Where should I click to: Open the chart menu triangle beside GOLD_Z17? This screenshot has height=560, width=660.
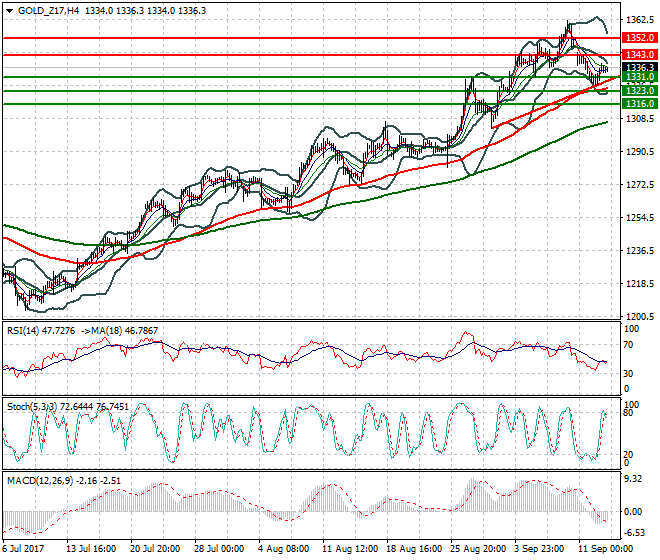10,11
